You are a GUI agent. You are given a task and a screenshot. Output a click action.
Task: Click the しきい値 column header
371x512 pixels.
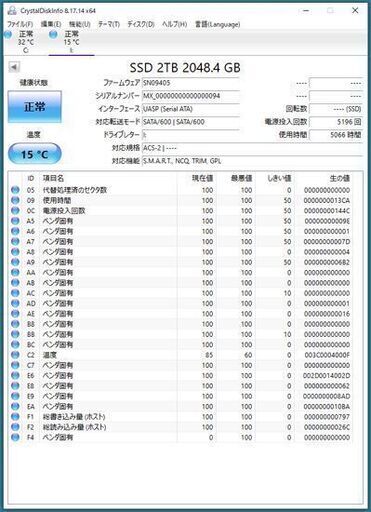coord(279,179)
